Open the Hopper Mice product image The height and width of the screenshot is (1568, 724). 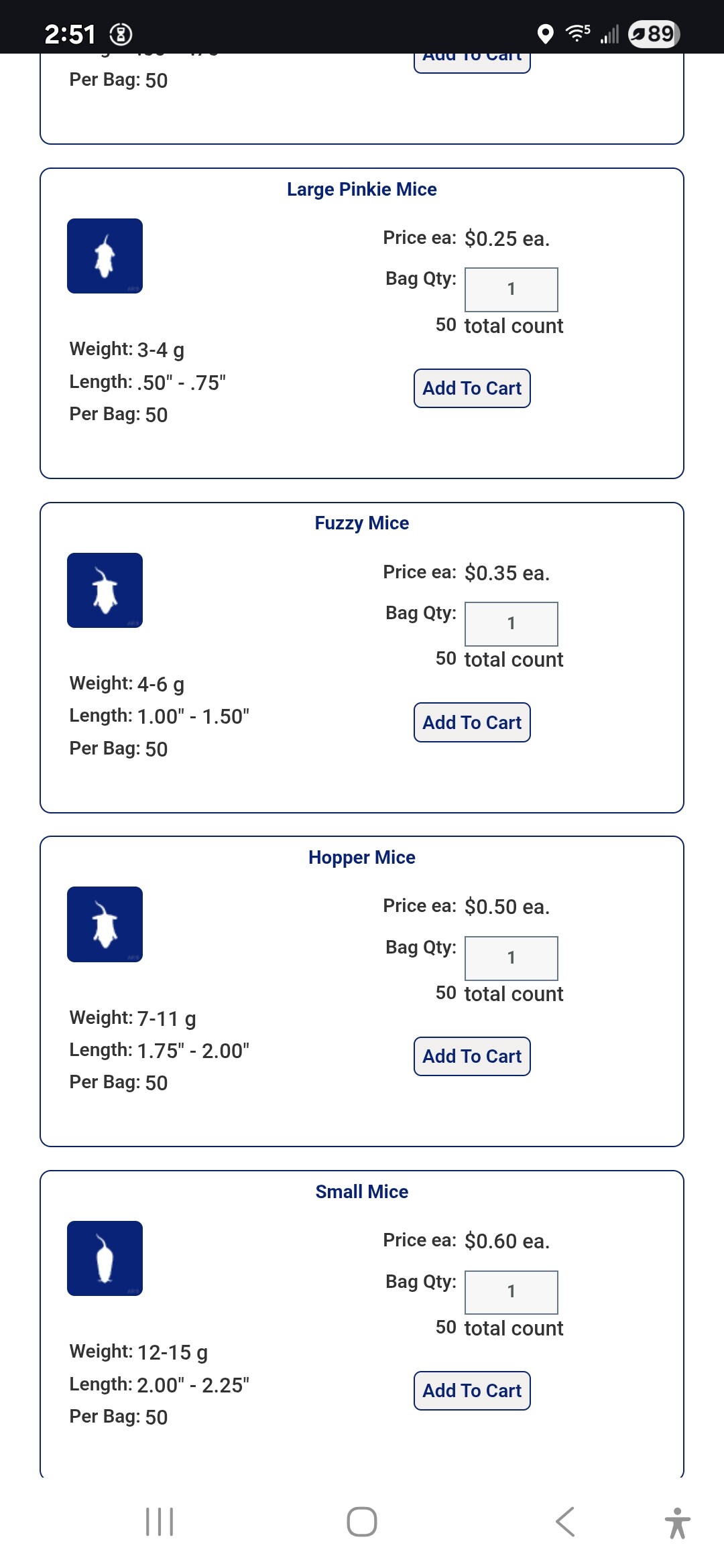(x=105, y=924)
